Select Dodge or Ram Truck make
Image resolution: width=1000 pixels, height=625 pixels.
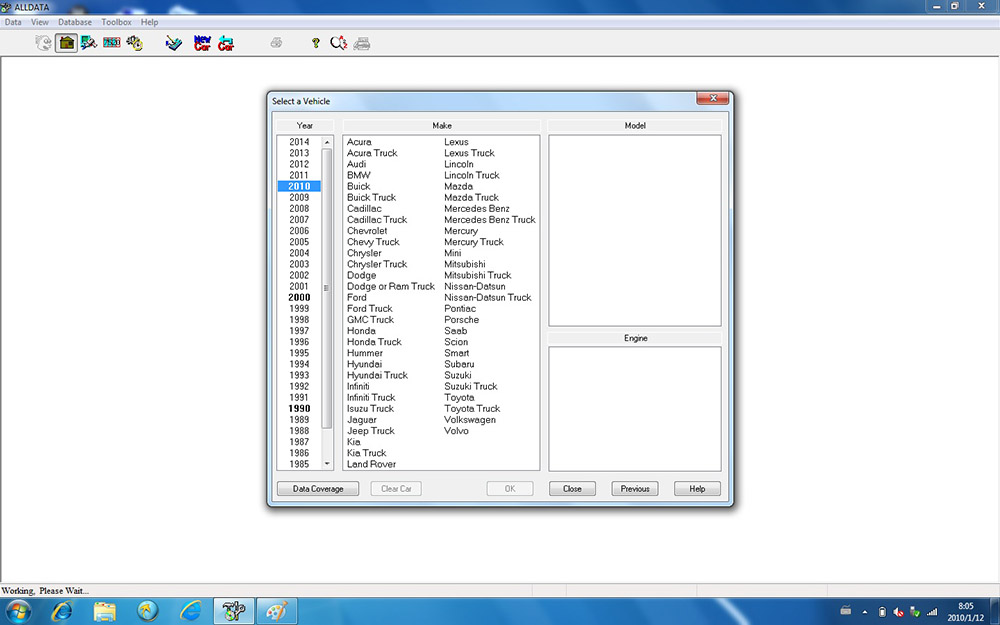point(390,286)
